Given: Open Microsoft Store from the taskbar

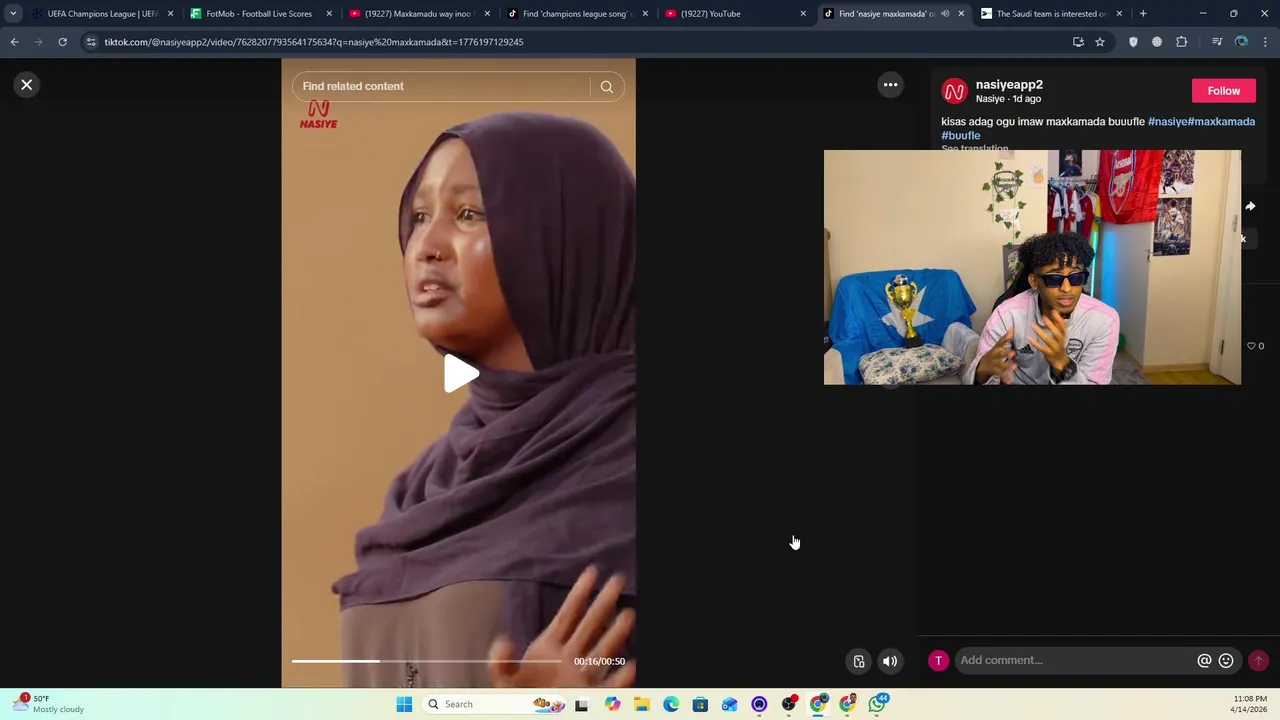Looking at the screenshot, I should click(700, 704).
